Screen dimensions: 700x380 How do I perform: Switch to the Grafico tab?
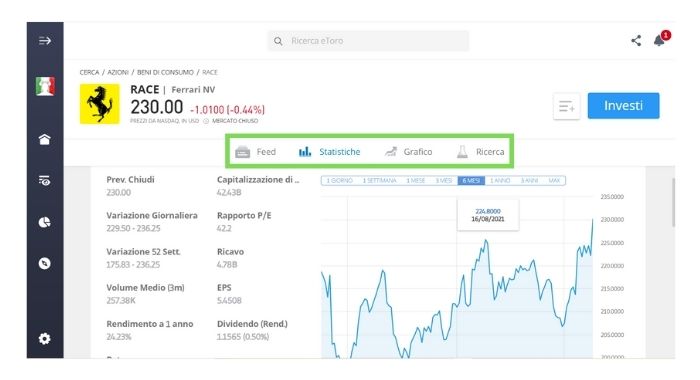[x=408, y=152]
